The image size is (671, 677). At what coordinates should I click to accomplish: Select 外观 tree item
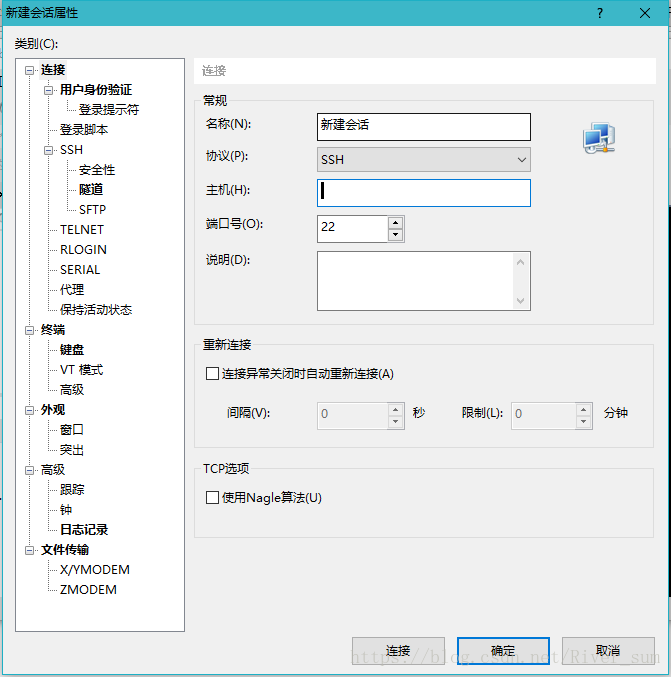53,410
